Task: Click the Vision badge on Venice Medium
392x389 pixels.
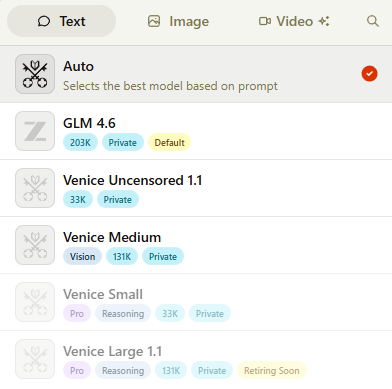Action: 82,257
